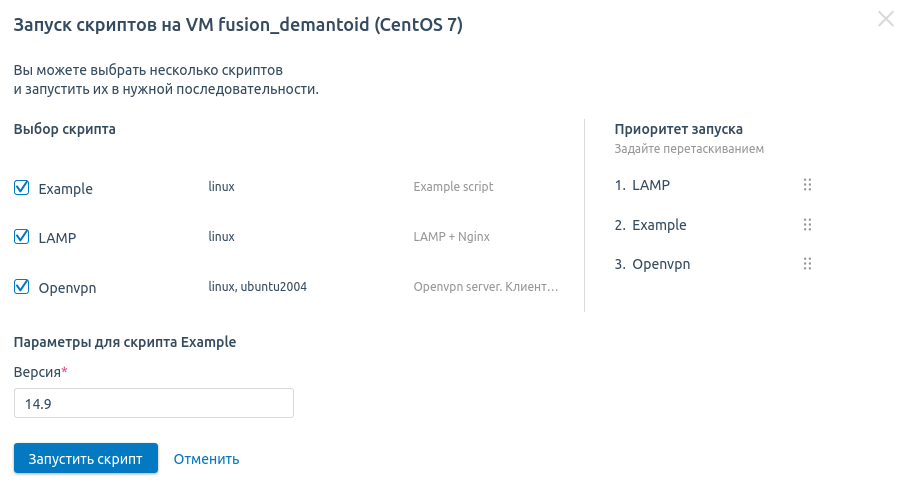Click the 'Example script' description text
Image resolution: width=913 pixels, height=485 pixels.
tap(453, 187)
